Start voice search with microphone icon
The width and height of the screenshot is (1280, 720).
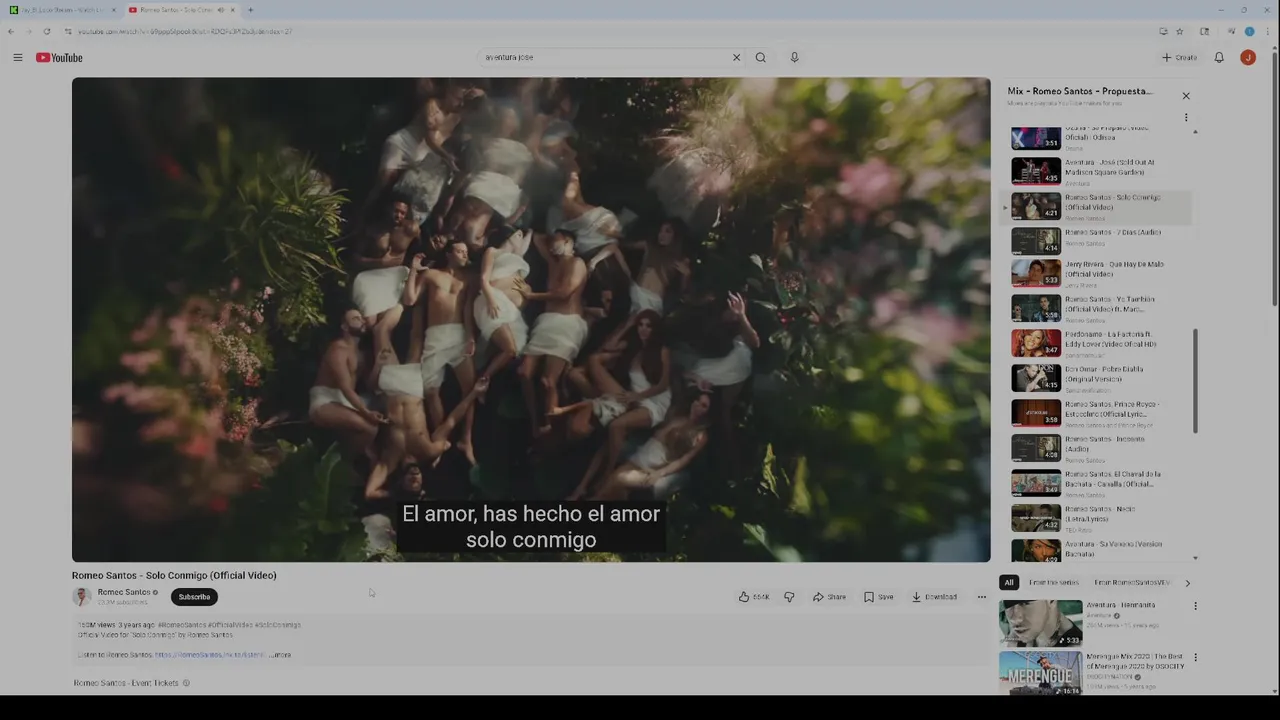794,58
